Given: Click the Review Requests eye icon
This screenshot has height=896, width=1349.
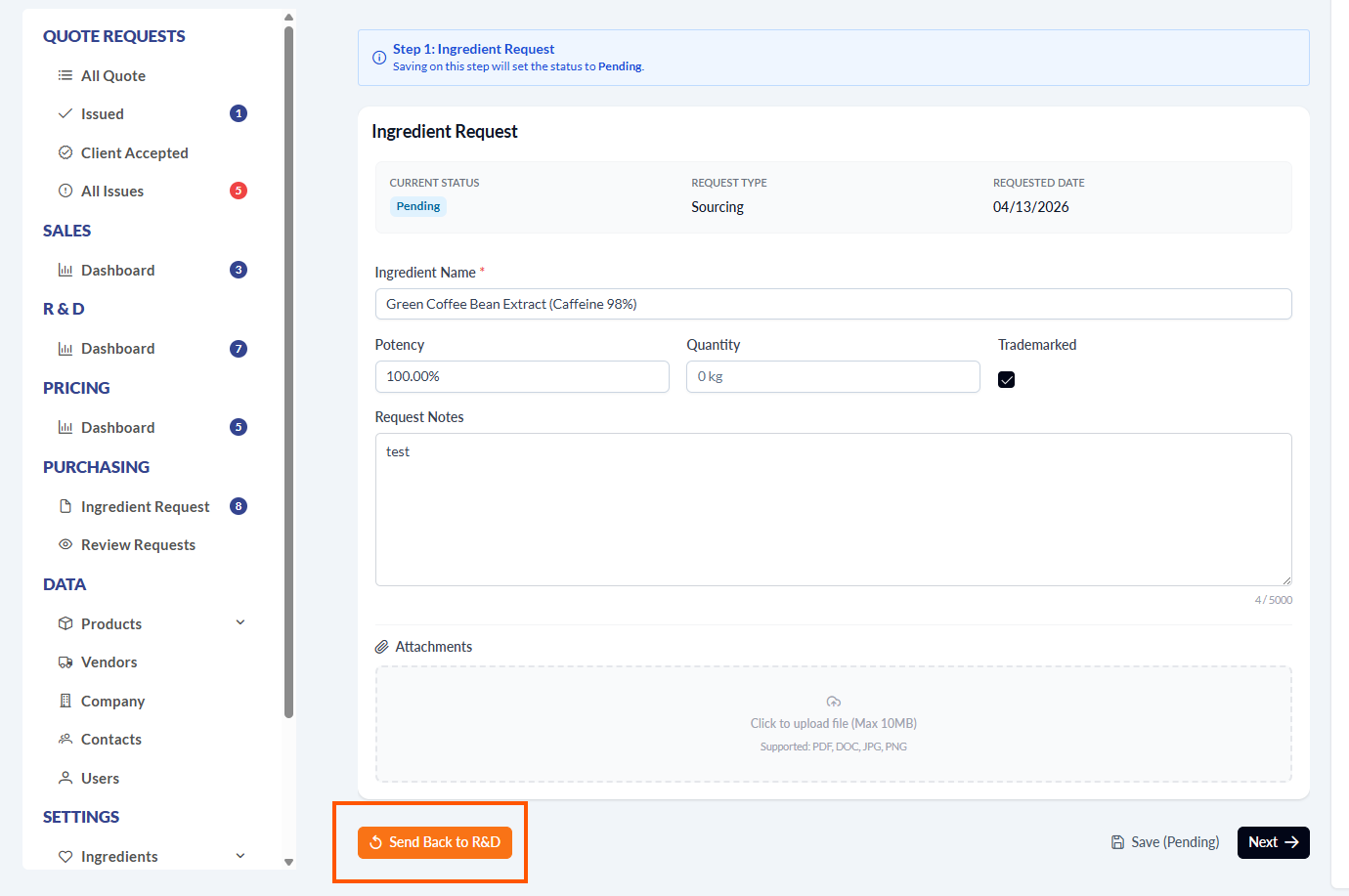Looking at the screenshot, I should click(x=65, y=544).
